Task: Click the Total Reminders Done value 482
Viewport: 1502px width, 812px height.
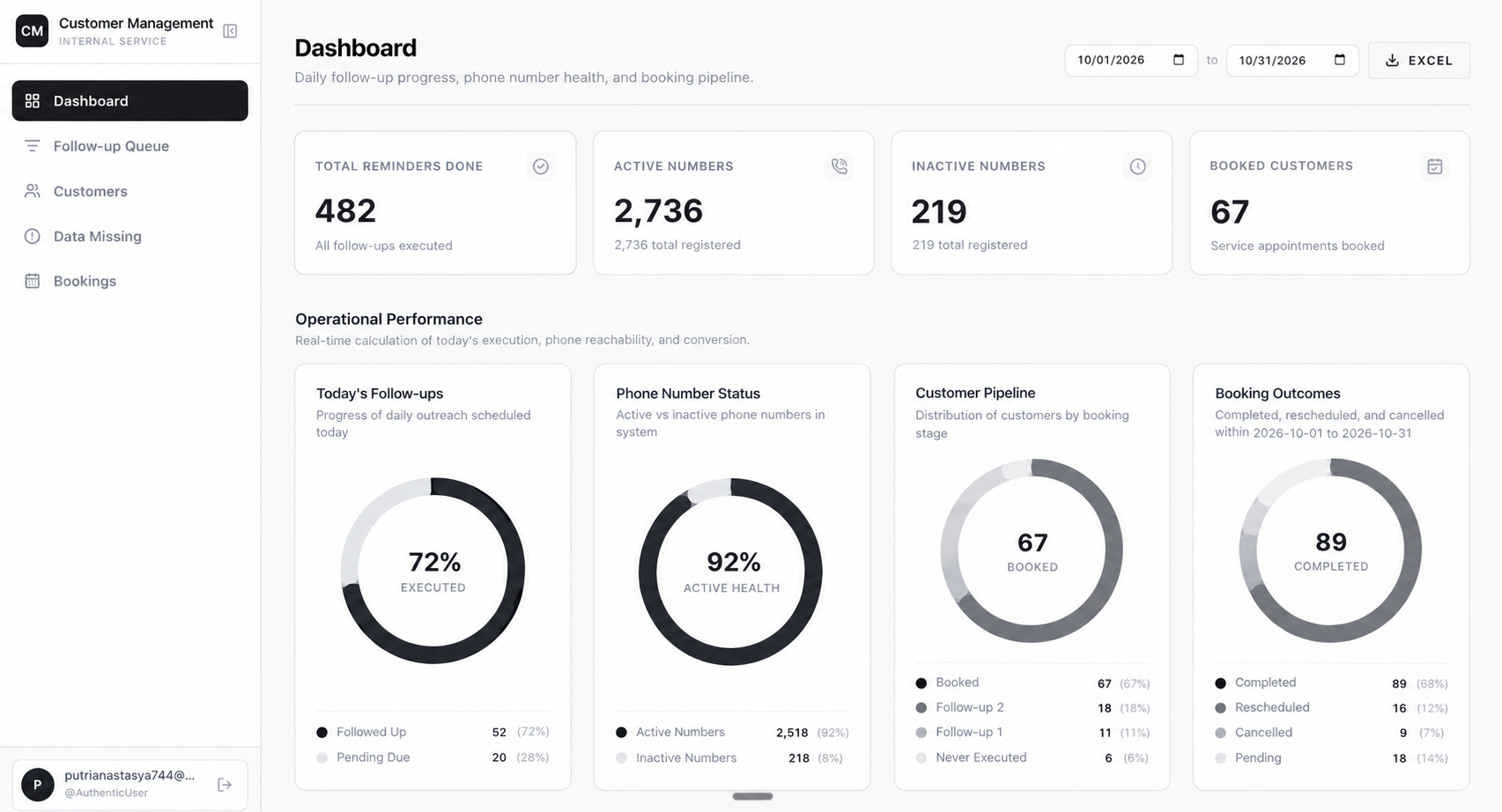Action: (x=345, y=211)
